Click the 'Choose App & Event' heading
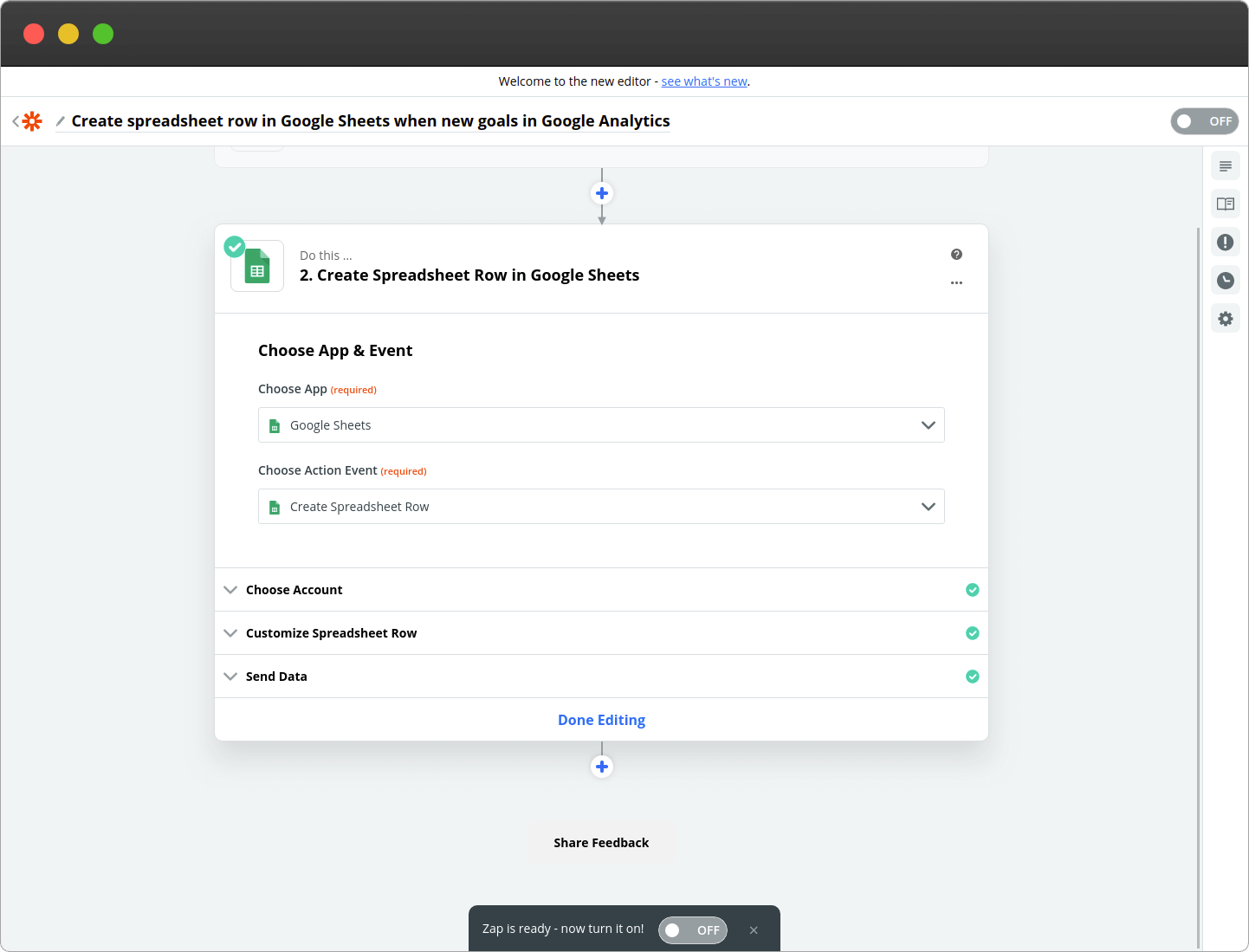1249x952 pixels. point(335,351)
